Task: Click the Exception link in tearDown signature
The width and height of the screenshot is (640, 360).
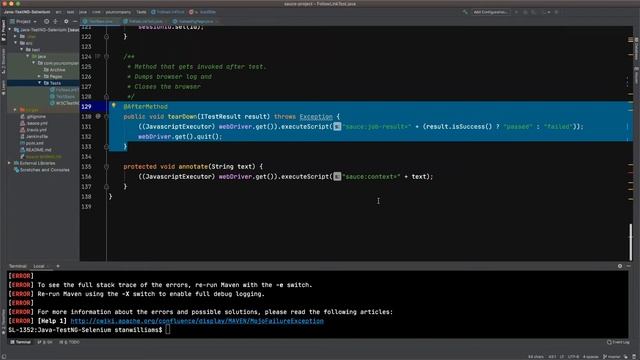Action: (x=316, y=117)
